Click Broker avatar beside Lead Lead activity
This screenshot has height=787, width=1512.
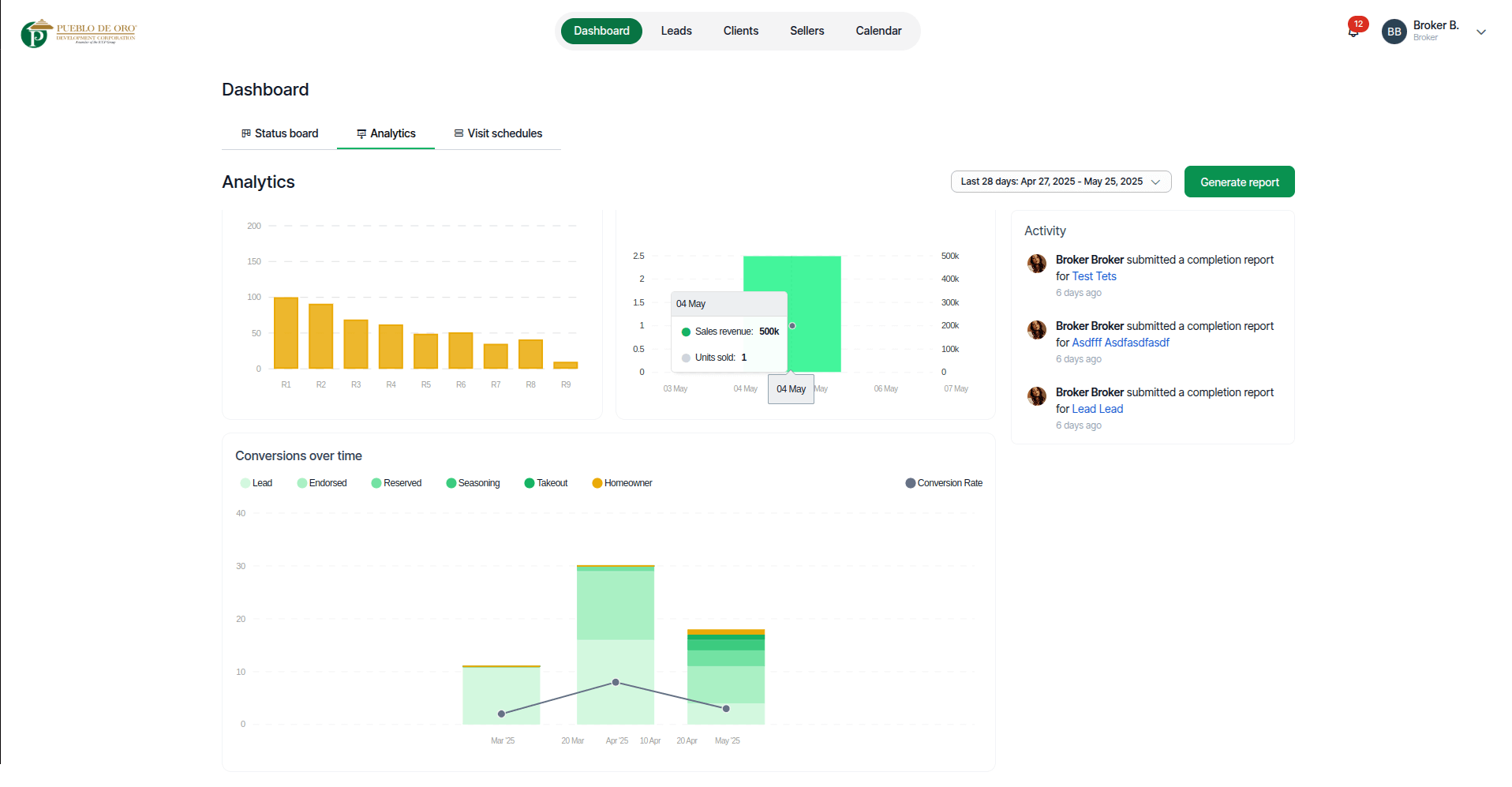coord(1036,396)
